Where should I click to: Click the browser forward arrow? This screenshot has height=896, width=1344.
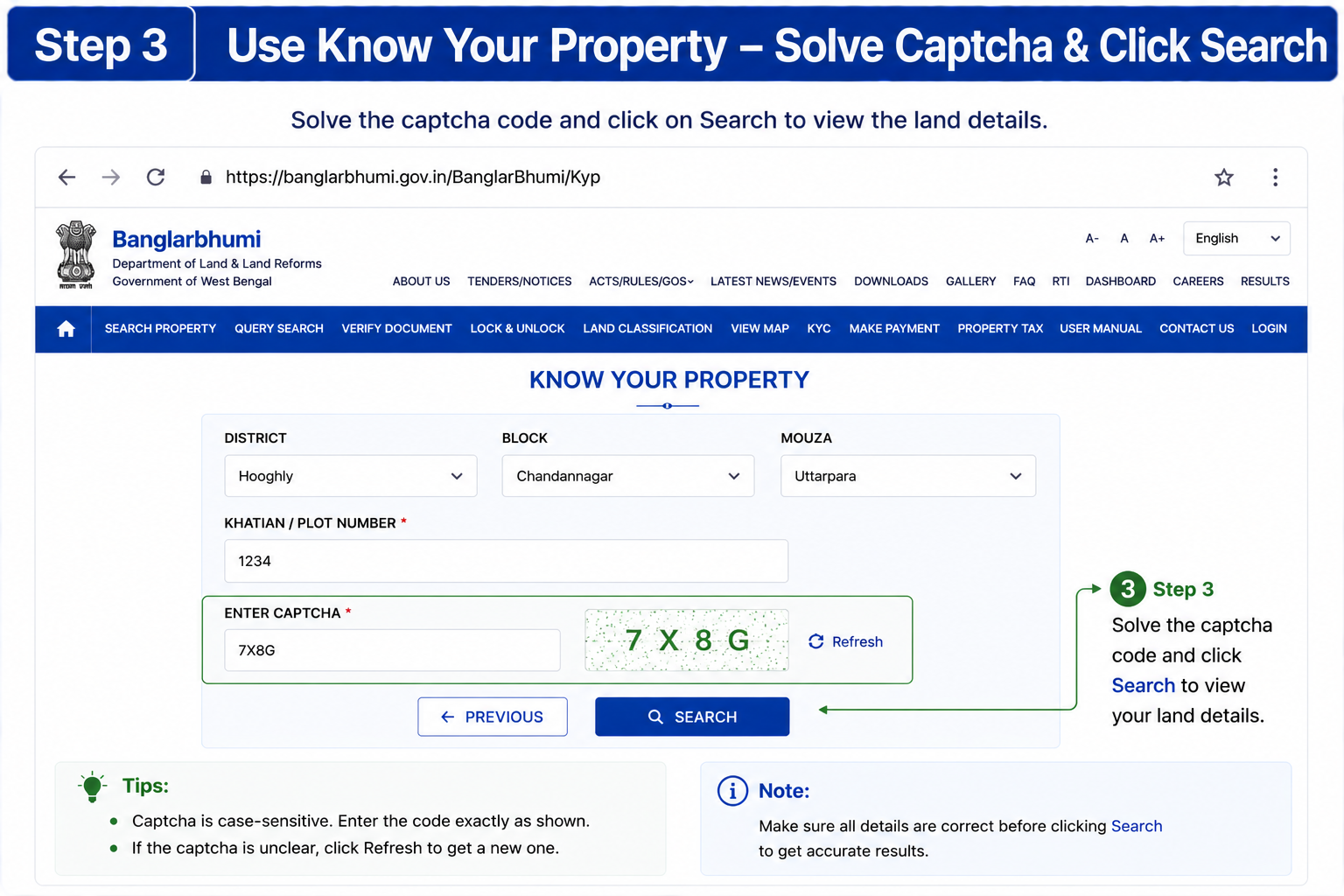coord(110,178)
